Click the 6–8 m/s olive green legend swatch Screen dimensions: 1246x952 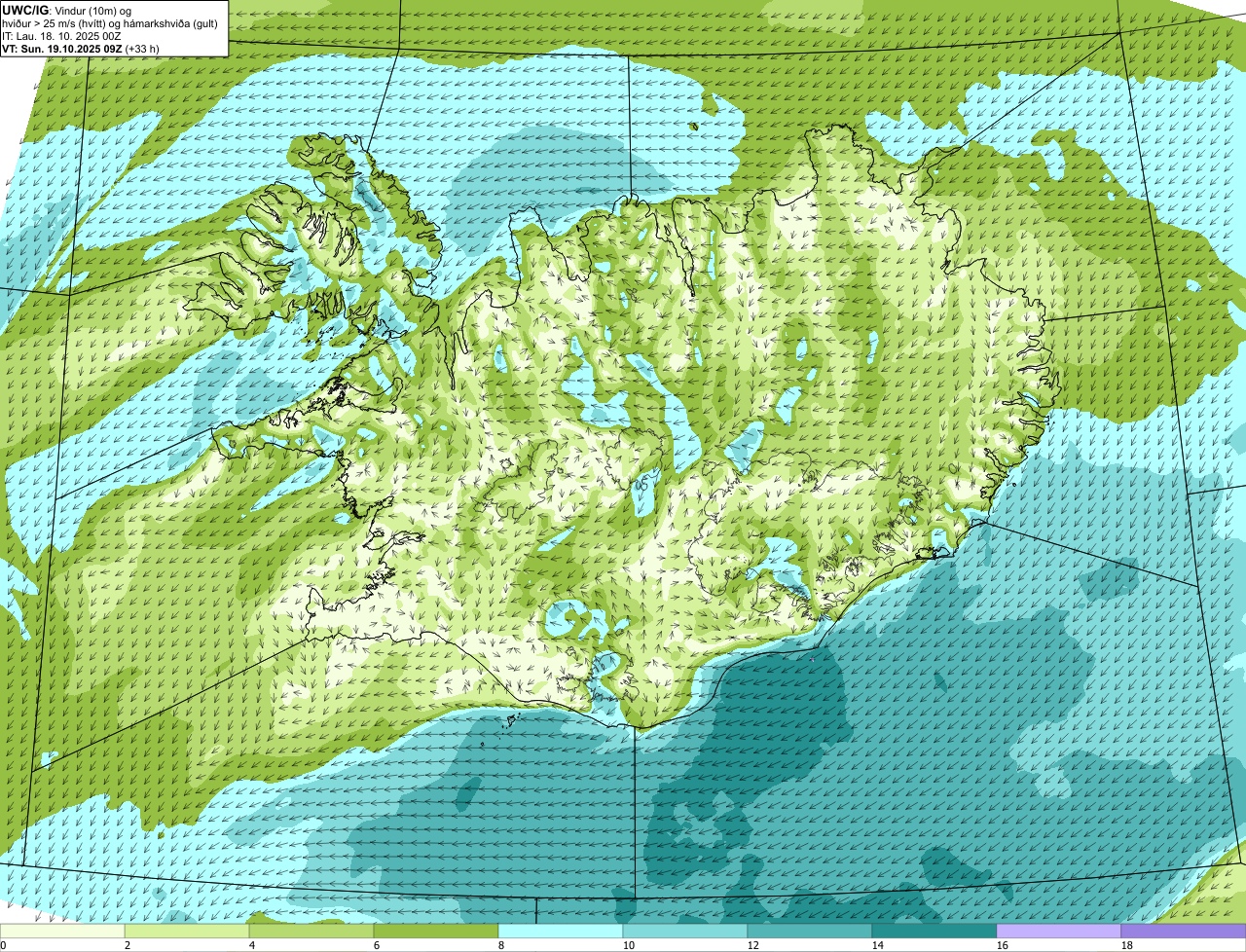point(436,931)
